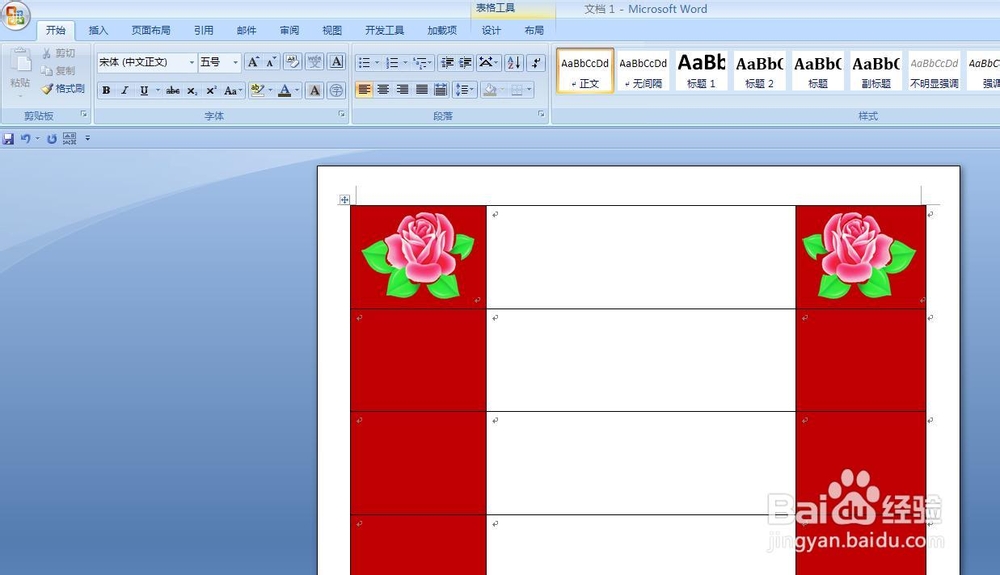Select the top-left rose picture
Screen dimensions: 1000x575
tap(418, 255)
